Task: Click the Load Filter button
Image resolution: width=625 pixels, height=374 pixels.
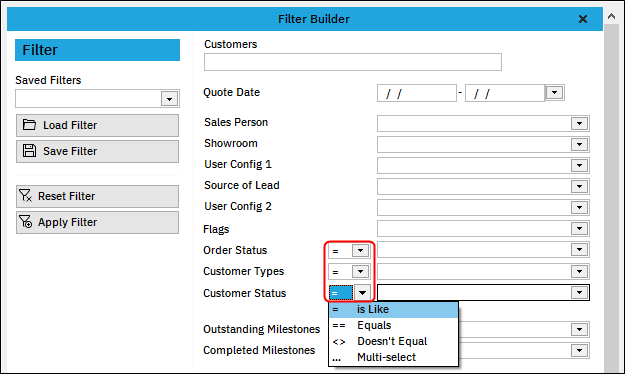Action: (x=97, y=125)
